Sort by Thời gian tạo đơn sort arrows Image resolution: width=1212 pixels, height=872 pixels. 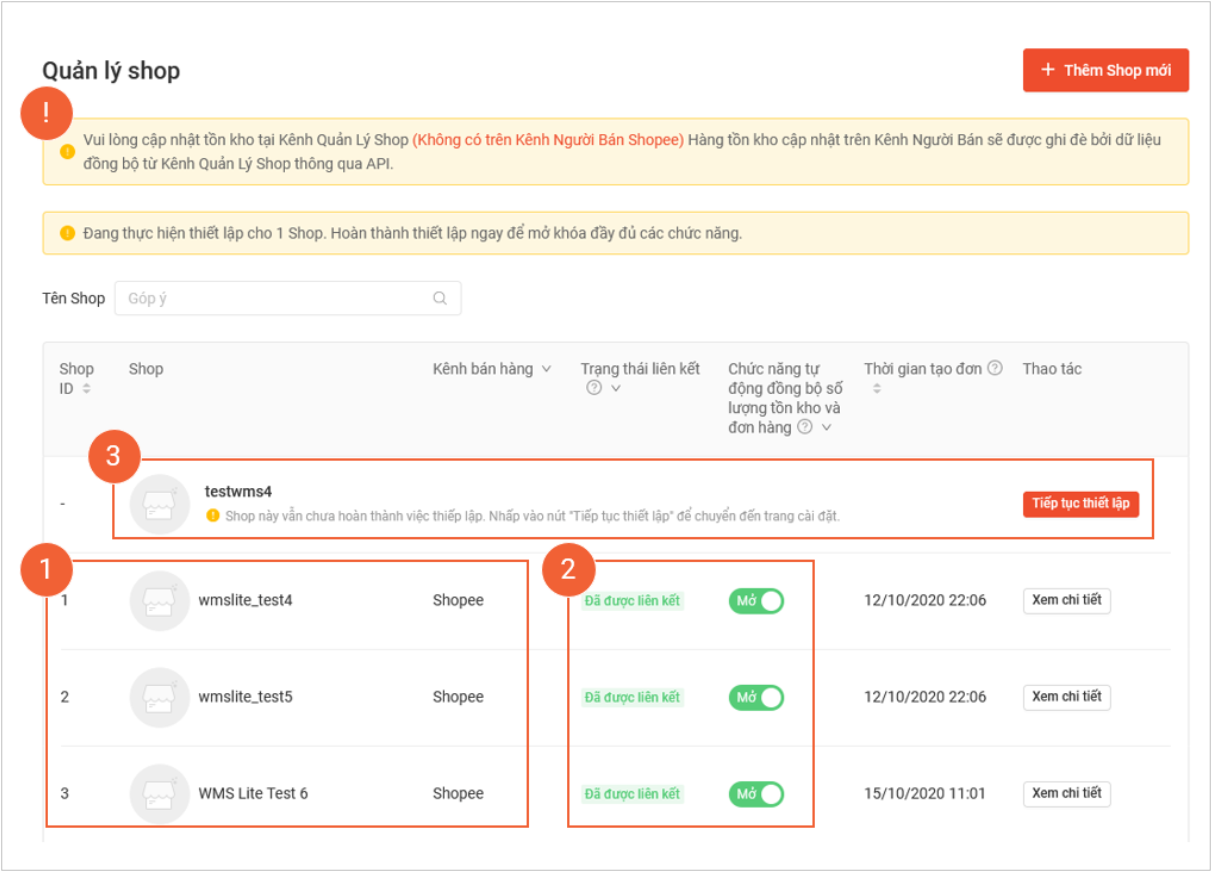pos(876,388)
